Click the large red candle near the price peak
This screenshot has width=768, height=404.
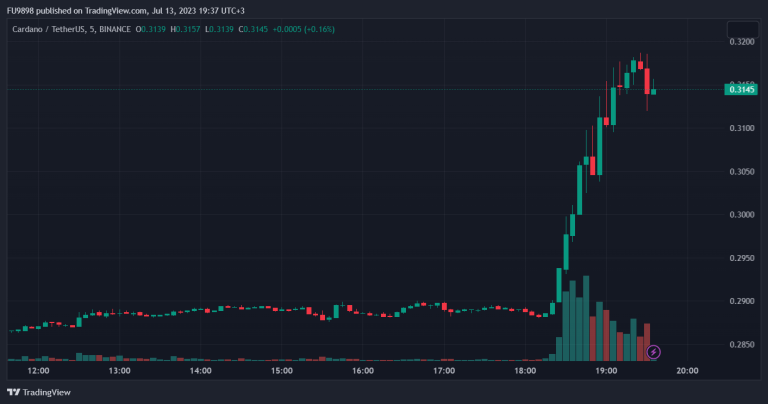tap(647, 79)
